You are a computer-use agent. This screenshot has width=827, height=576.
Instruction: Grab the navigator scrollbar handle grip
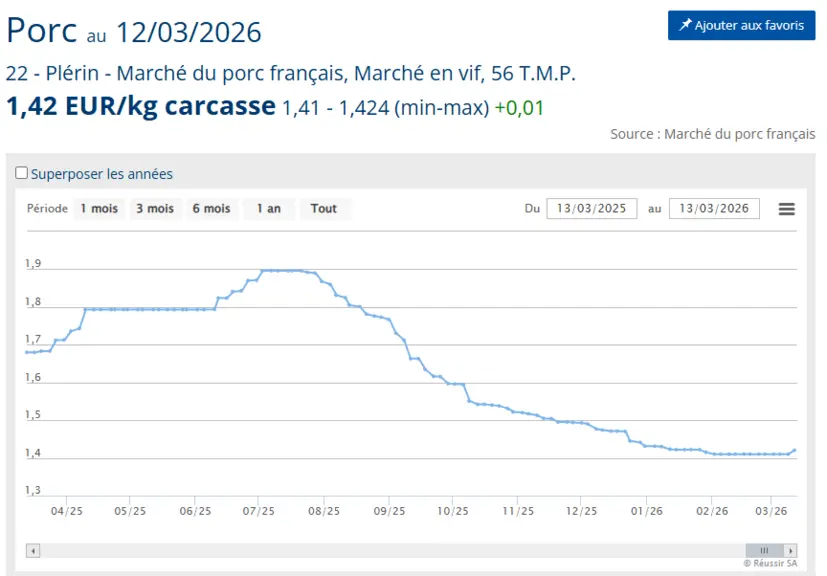click(764, 551)
